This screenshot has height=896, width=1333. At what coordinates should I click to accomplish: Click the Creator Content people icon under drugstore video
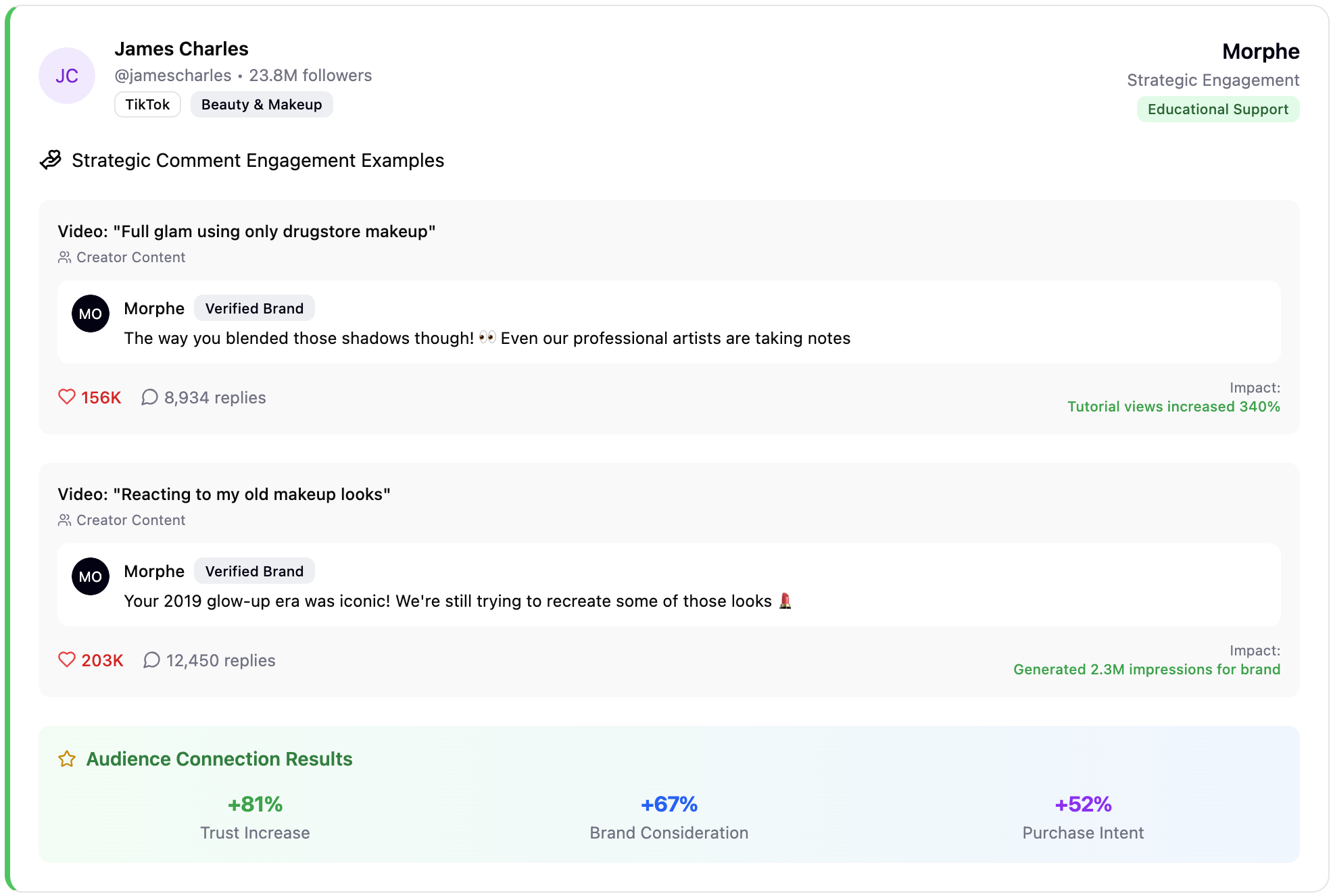click(x=64, y=257)
